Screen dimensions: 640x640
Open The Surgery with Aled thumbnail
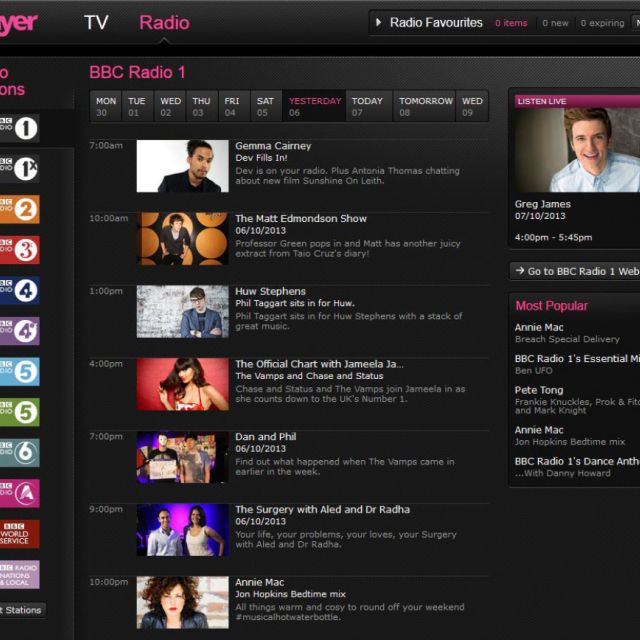(182, 530)
